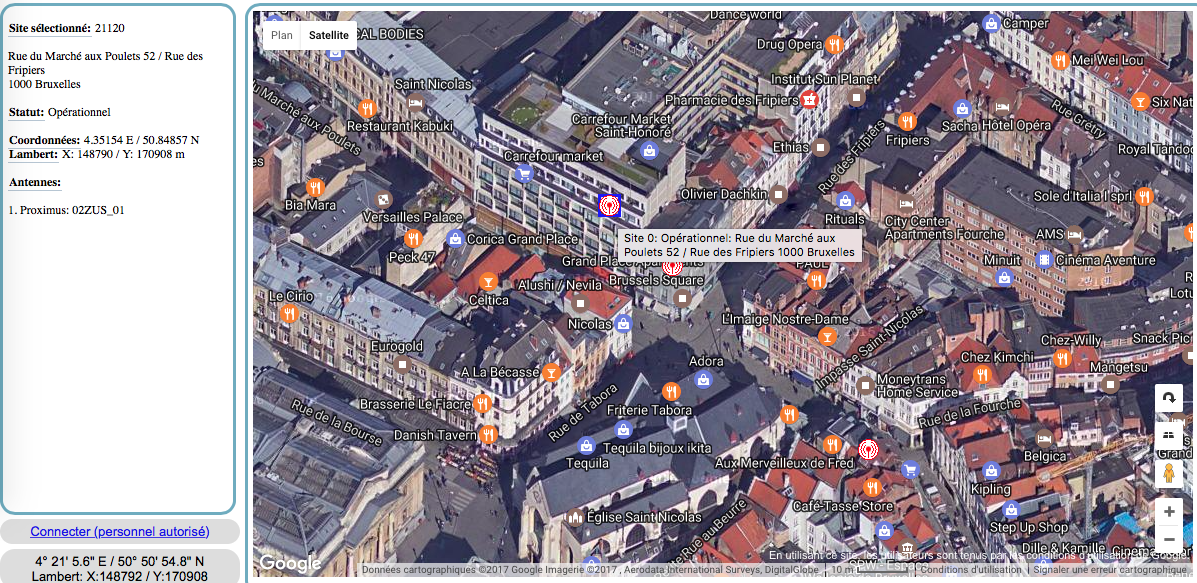1197x583 pixels.
Task: Click the Chez Kimchi restaurant icon
Action: click(x=982, y=375)
